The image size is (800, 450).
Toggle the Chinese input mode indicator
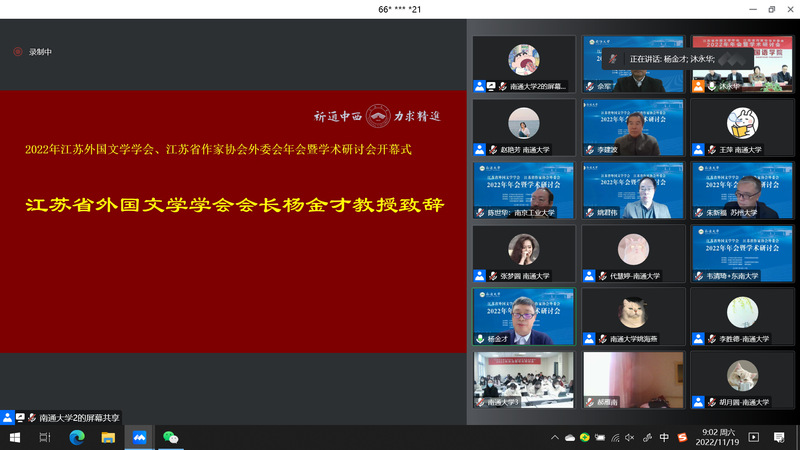pyautogui.click(x=664, y=437)
